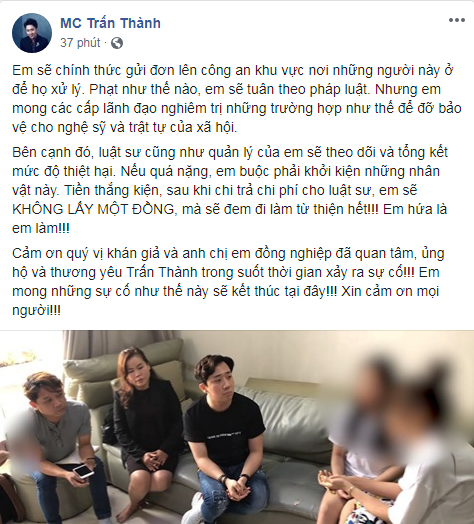Click the white smartphone held in the photo

pyautogui.click(x=84, y=471)
